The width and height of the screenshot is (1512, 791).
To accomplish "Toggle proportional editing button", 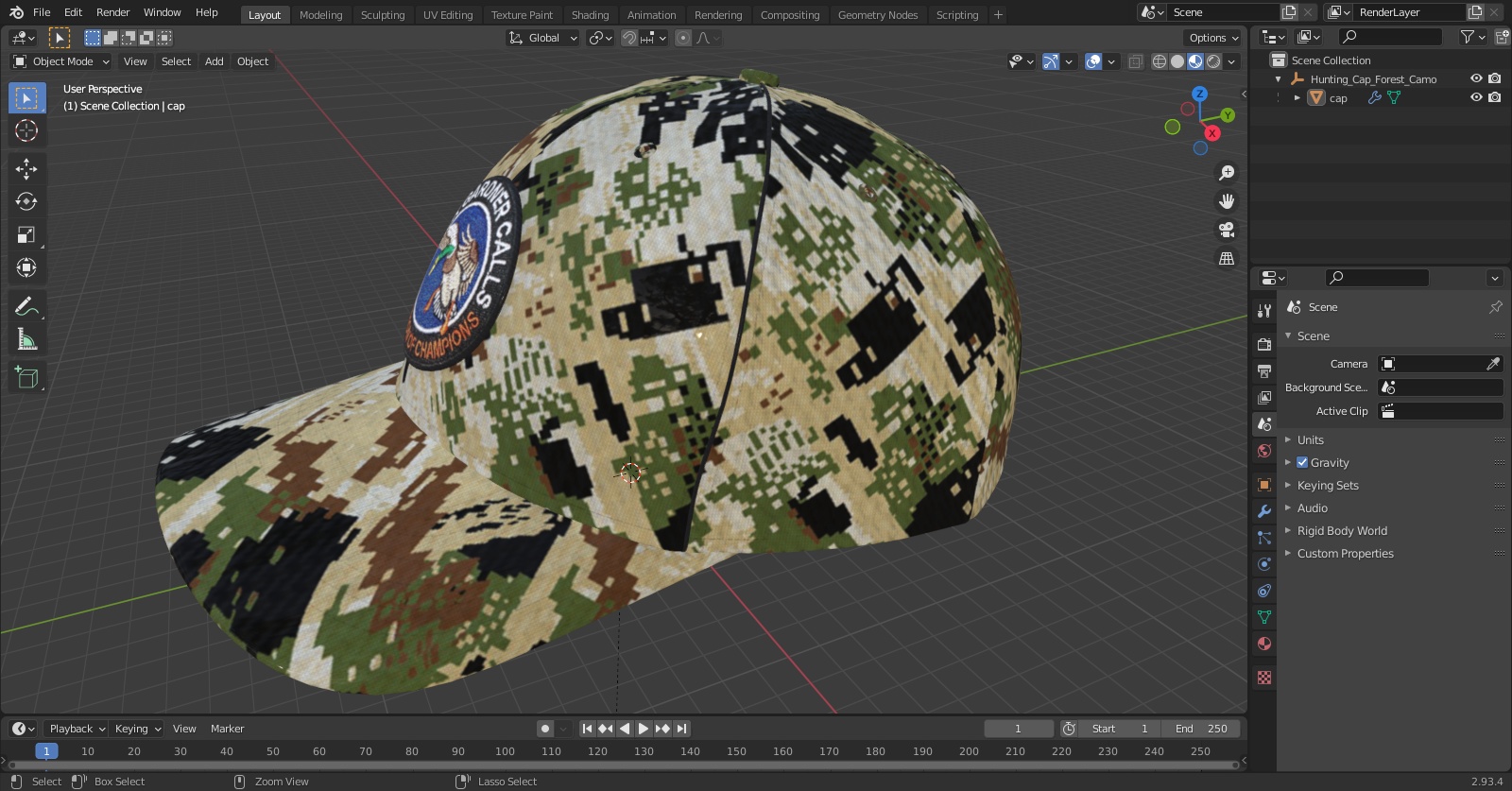I will (x=683, y=38).
